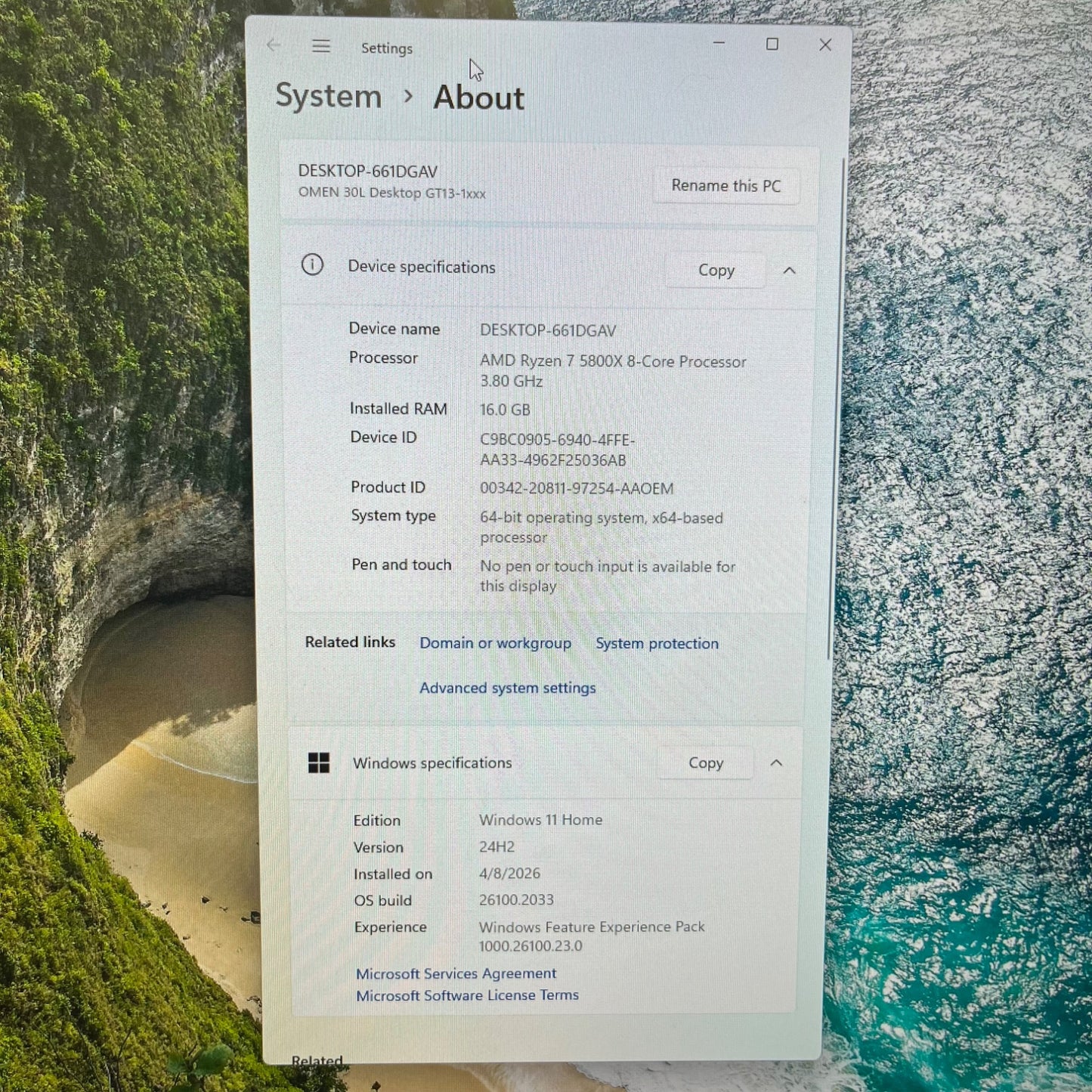Open the Settings navigation hamburger menu

(x=321, y=46)
